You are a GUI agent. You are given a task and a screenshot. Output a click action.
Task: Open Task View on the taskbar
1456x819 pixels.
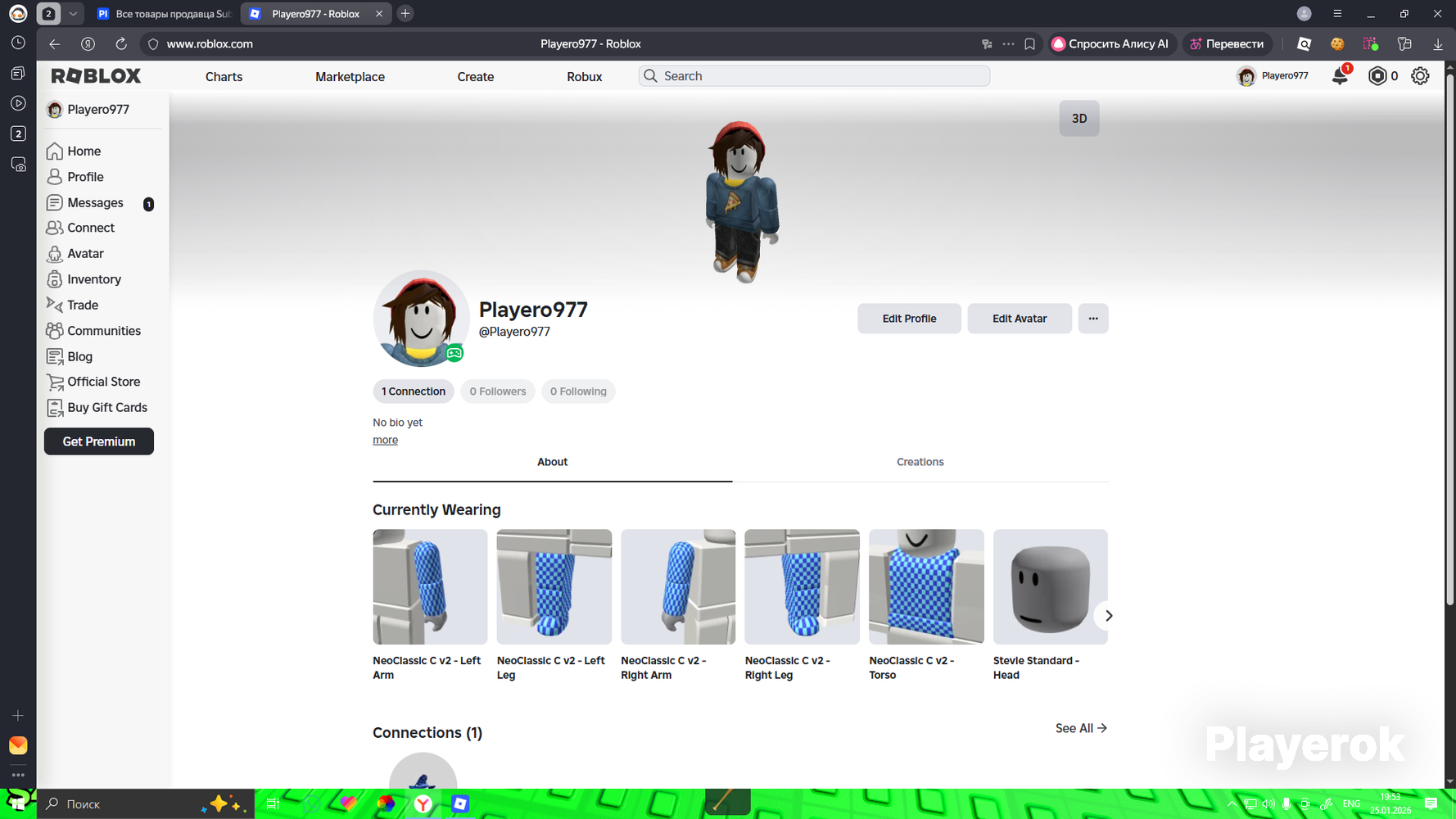coord(274,804)
